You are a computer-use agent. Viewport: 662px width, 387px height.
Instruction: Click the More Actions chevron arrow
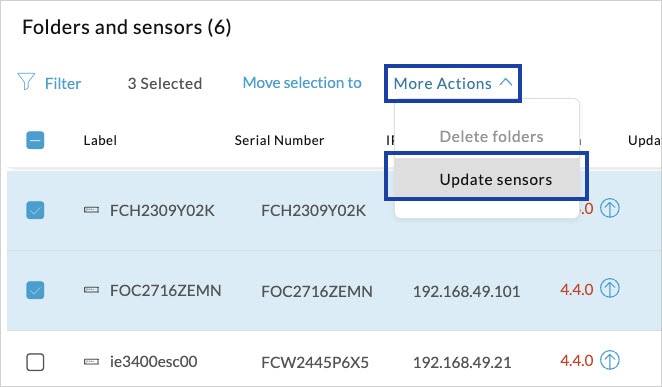(505, 82)
